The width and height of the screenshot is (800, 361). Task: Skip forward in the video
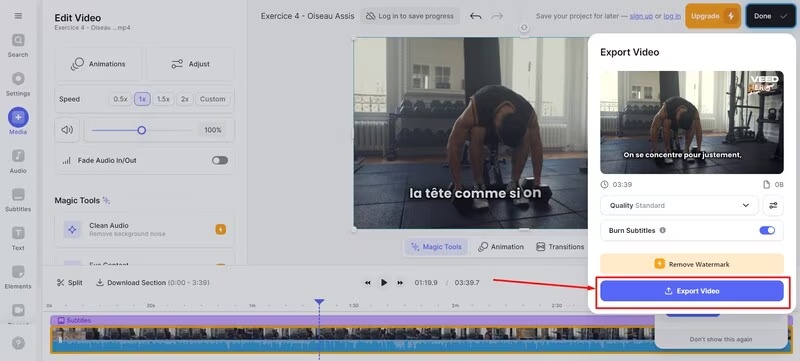(x=400, y=282)
